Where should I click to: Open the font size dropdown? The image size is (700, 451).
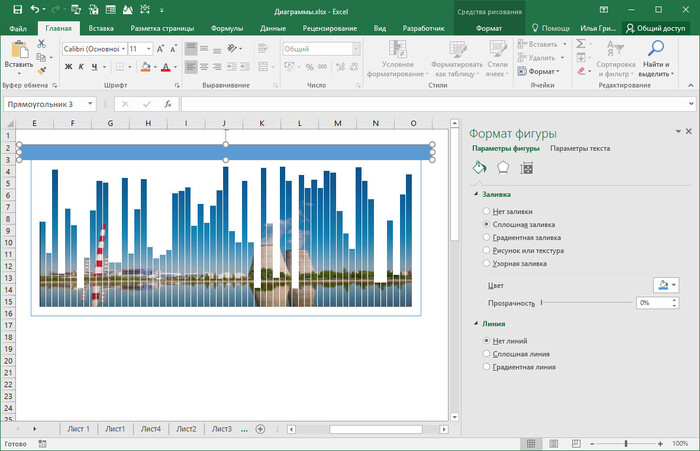pos(148,48)
